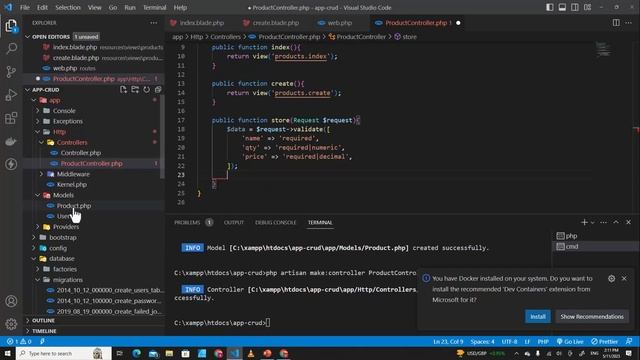Open Run and Debug view icon
The image size is (640, 360).
[11, 95]
